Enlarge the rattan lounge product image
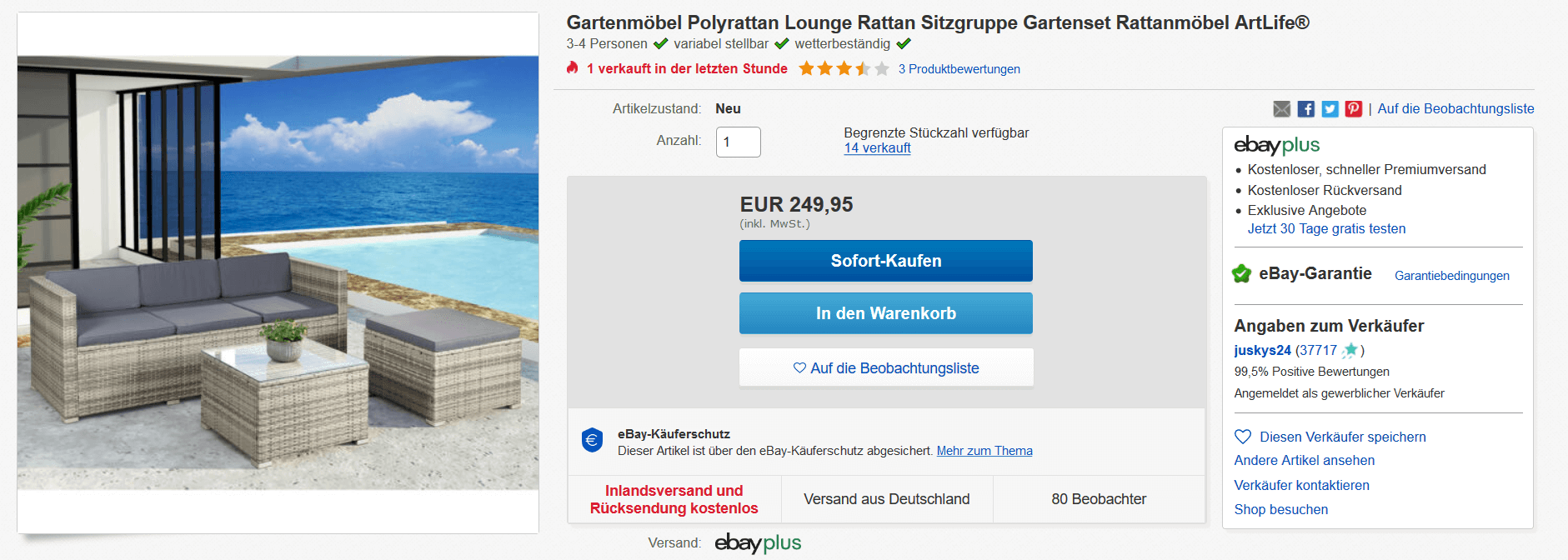1568x560 pixels. click(278, 272)
